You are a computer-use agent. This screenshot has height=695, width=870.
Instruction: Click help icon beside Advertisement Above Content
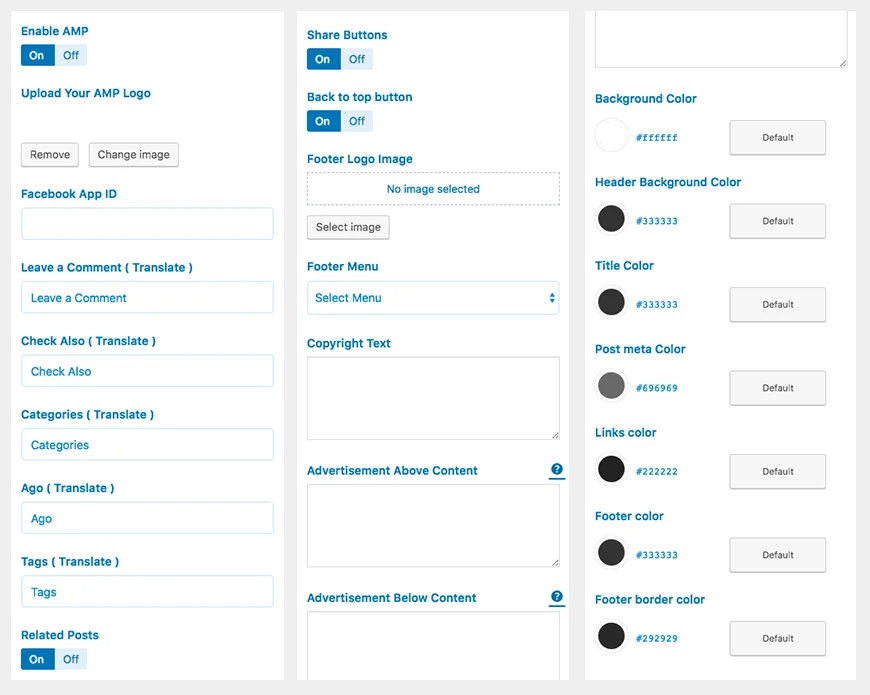pyautogui.click(x=557, y=469)
